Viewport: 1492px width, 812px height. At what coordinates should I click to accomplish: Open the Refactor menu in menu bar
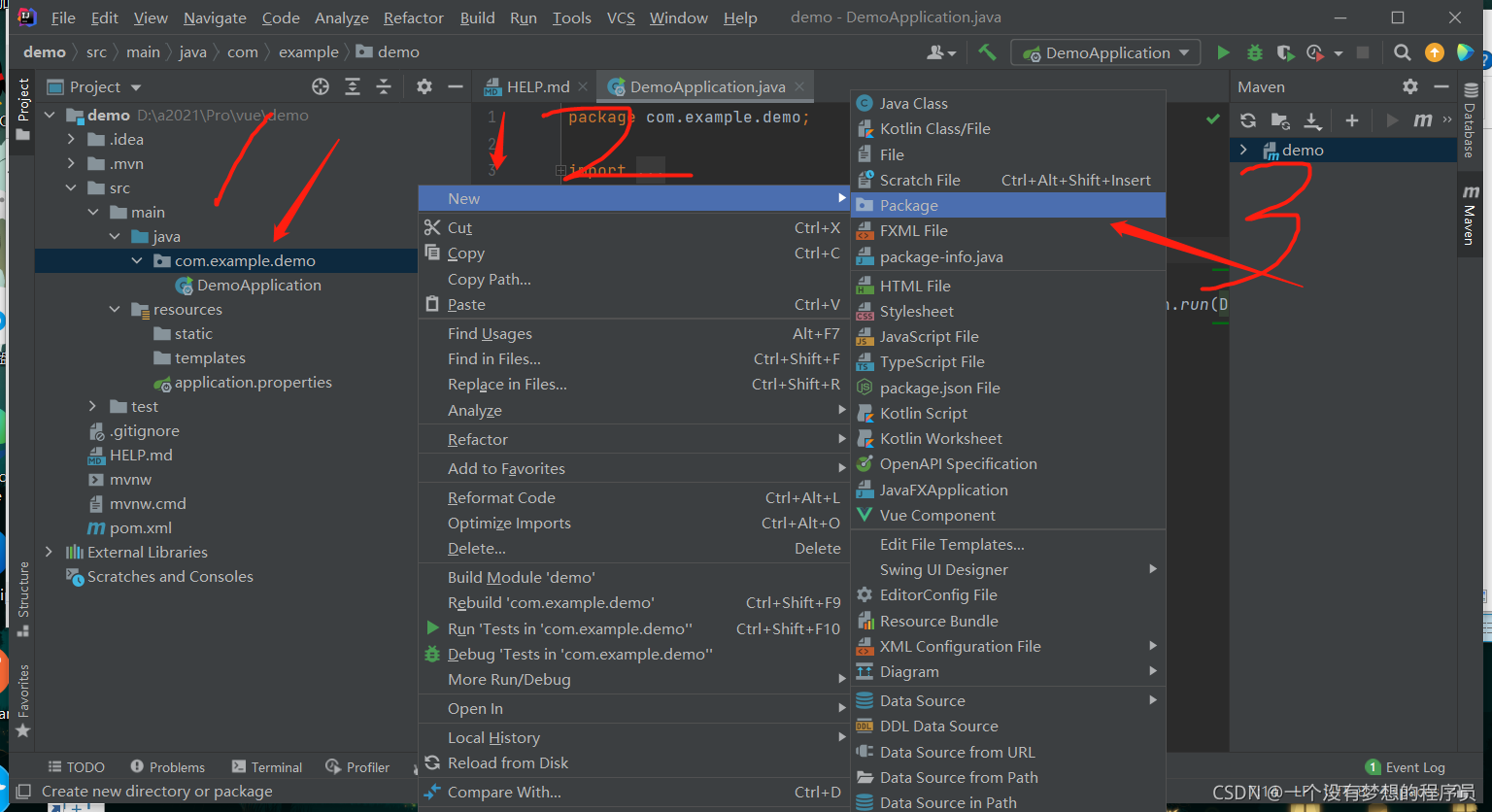click(x=413, y=17)
